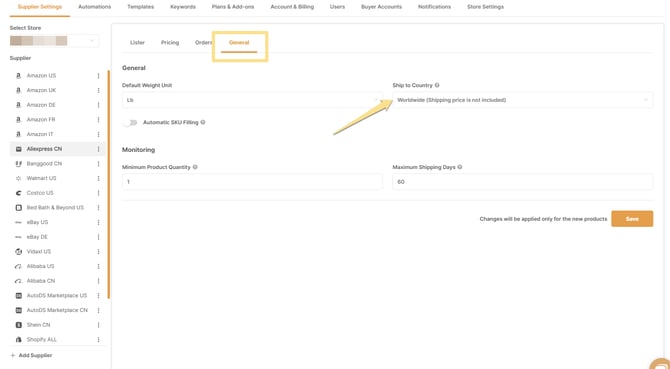Click Add Supplier
This screenshot has width=670, height=369.
(31, 355)
